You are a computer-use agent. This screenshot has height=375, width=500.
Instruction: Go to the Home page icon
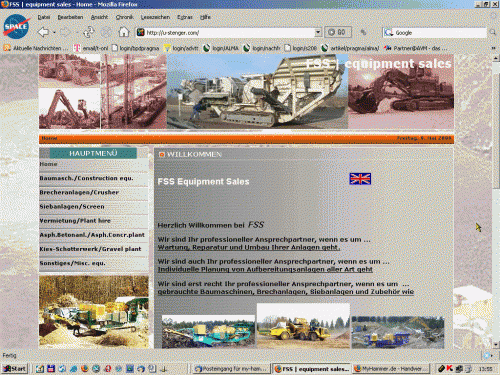tap(124, 32)
